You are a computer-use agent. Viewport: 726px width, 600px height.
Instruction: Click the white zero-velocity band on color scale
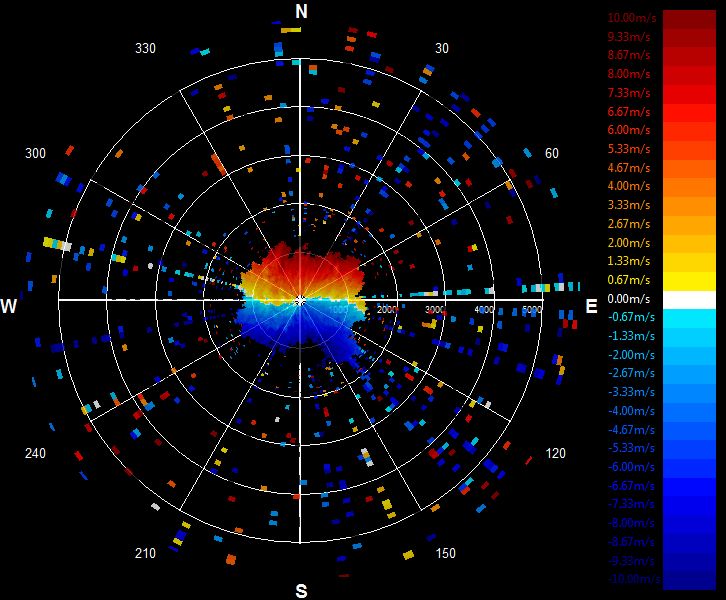point(689,300)
